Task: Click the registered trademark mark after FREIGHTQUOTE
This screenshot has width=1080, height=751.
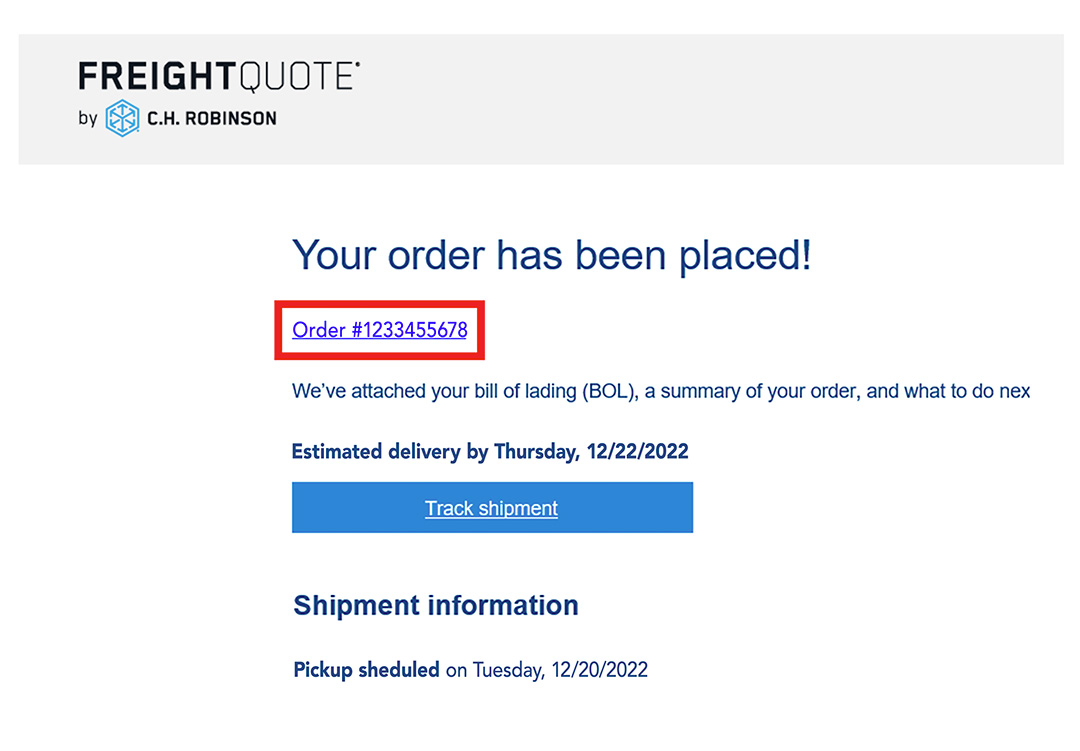Action: coord(358,64)
